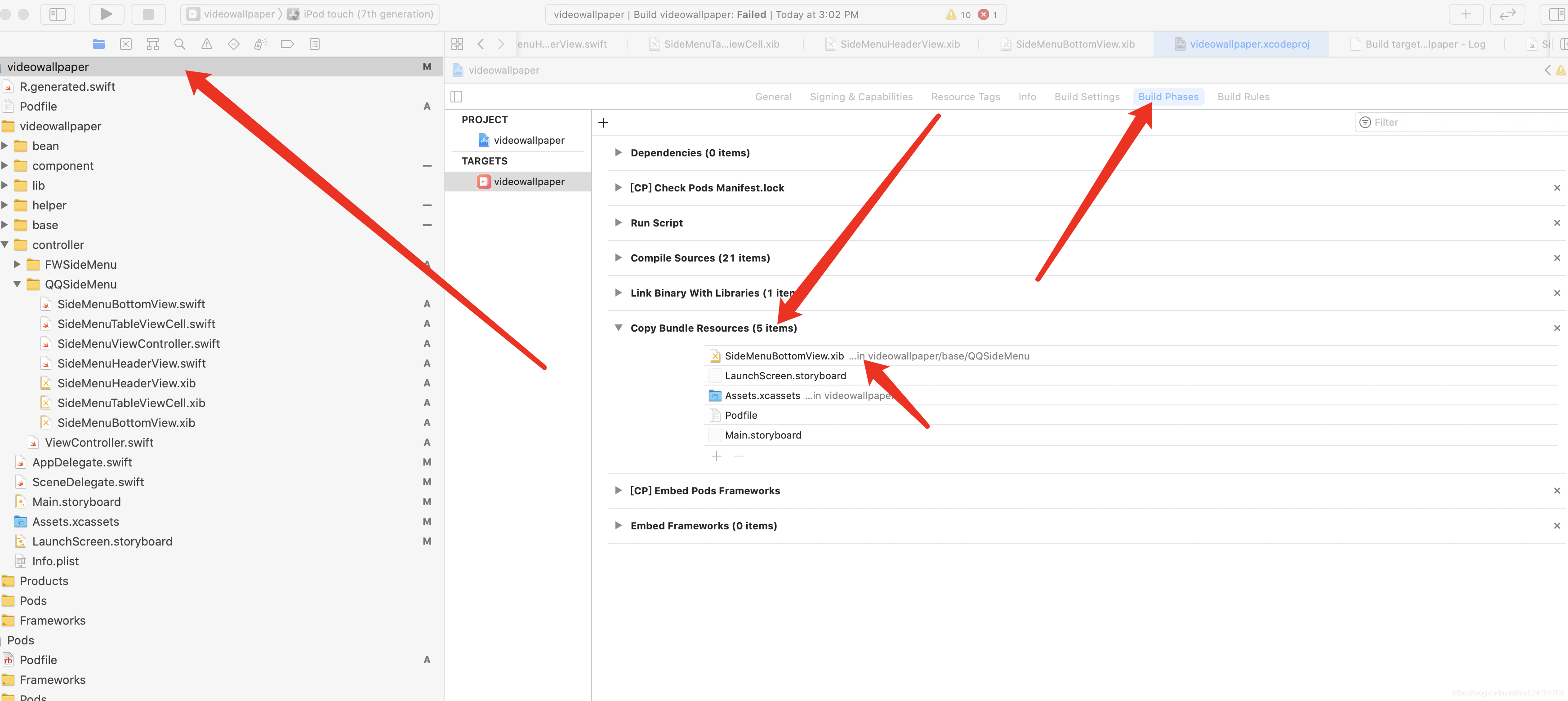Expand the Compile Sources section
The image size is (1568, 701).
(618, 257)
